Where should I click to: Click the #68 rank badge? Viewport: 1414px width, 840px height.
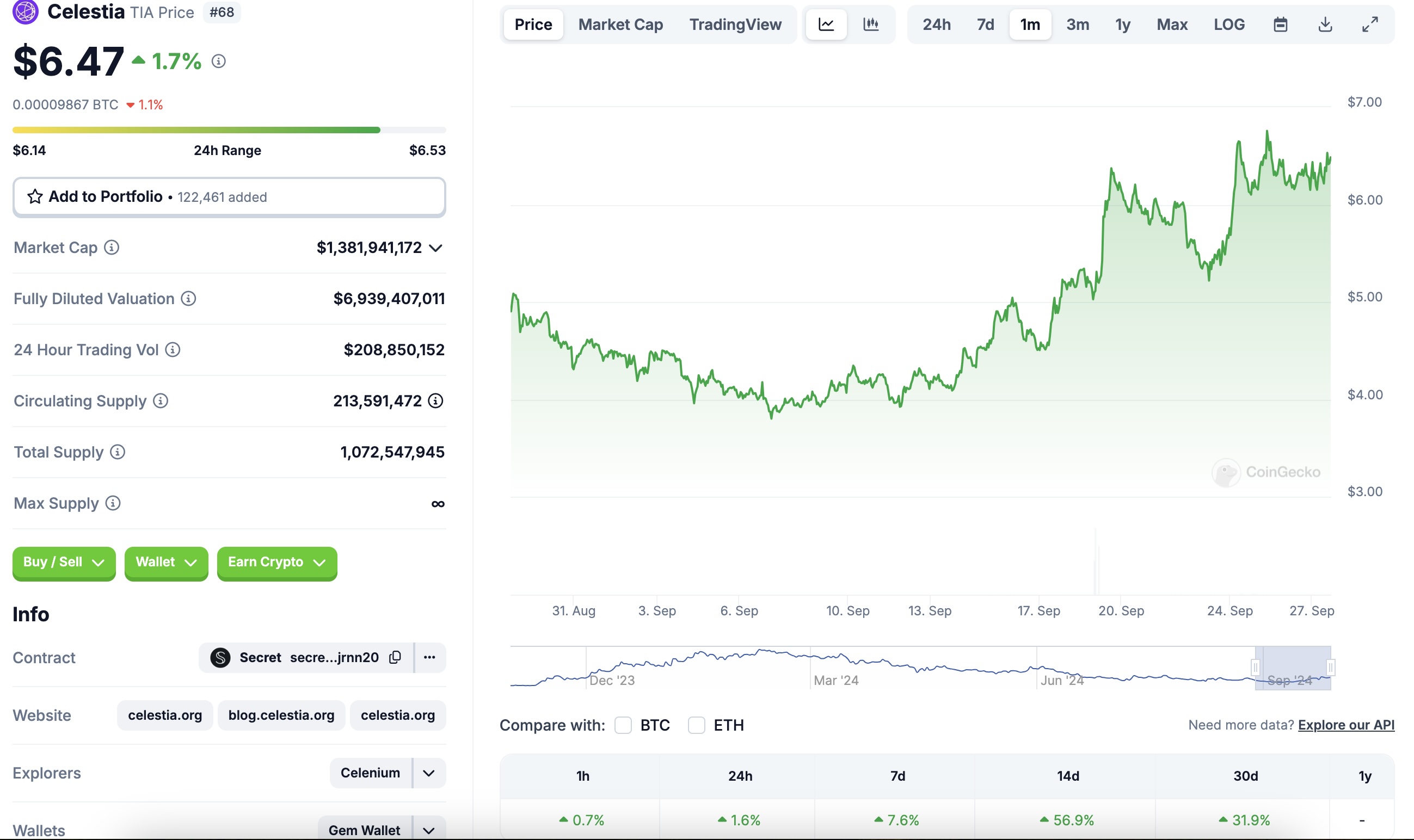222,13
